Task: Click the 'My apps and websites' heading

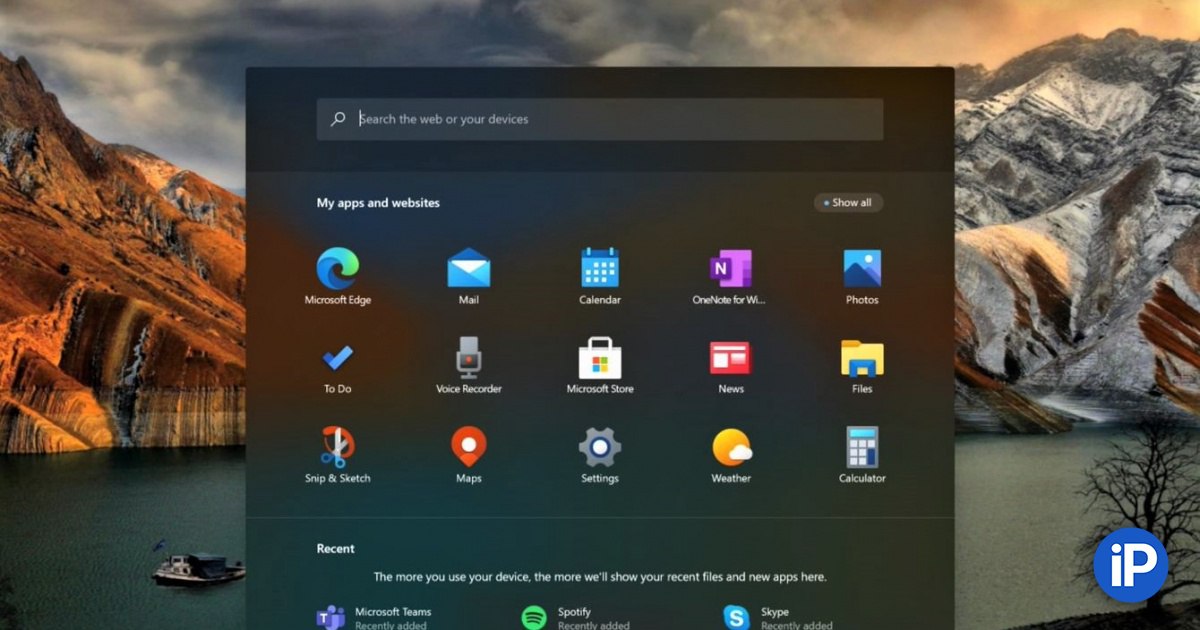Action: (378, 203)
